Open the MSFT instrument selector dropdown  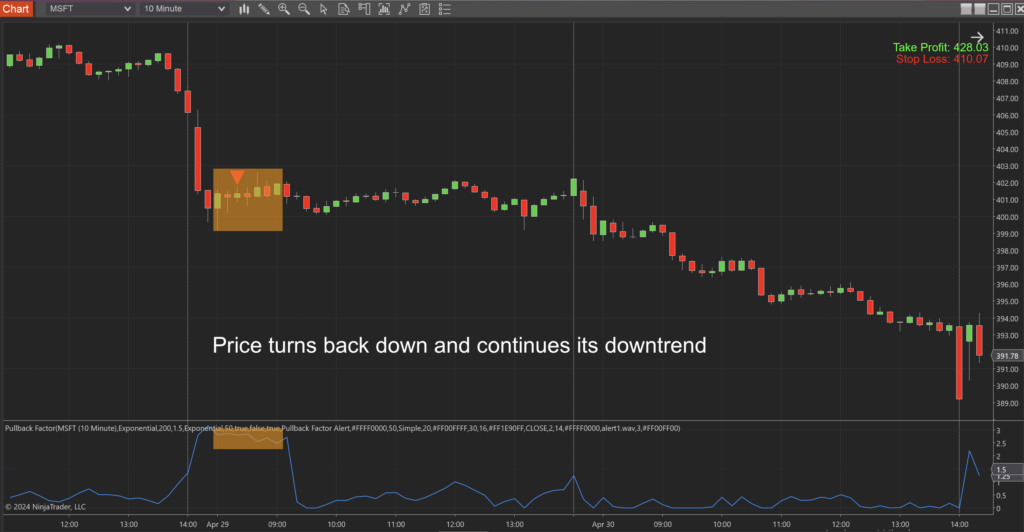click(89, 9)
